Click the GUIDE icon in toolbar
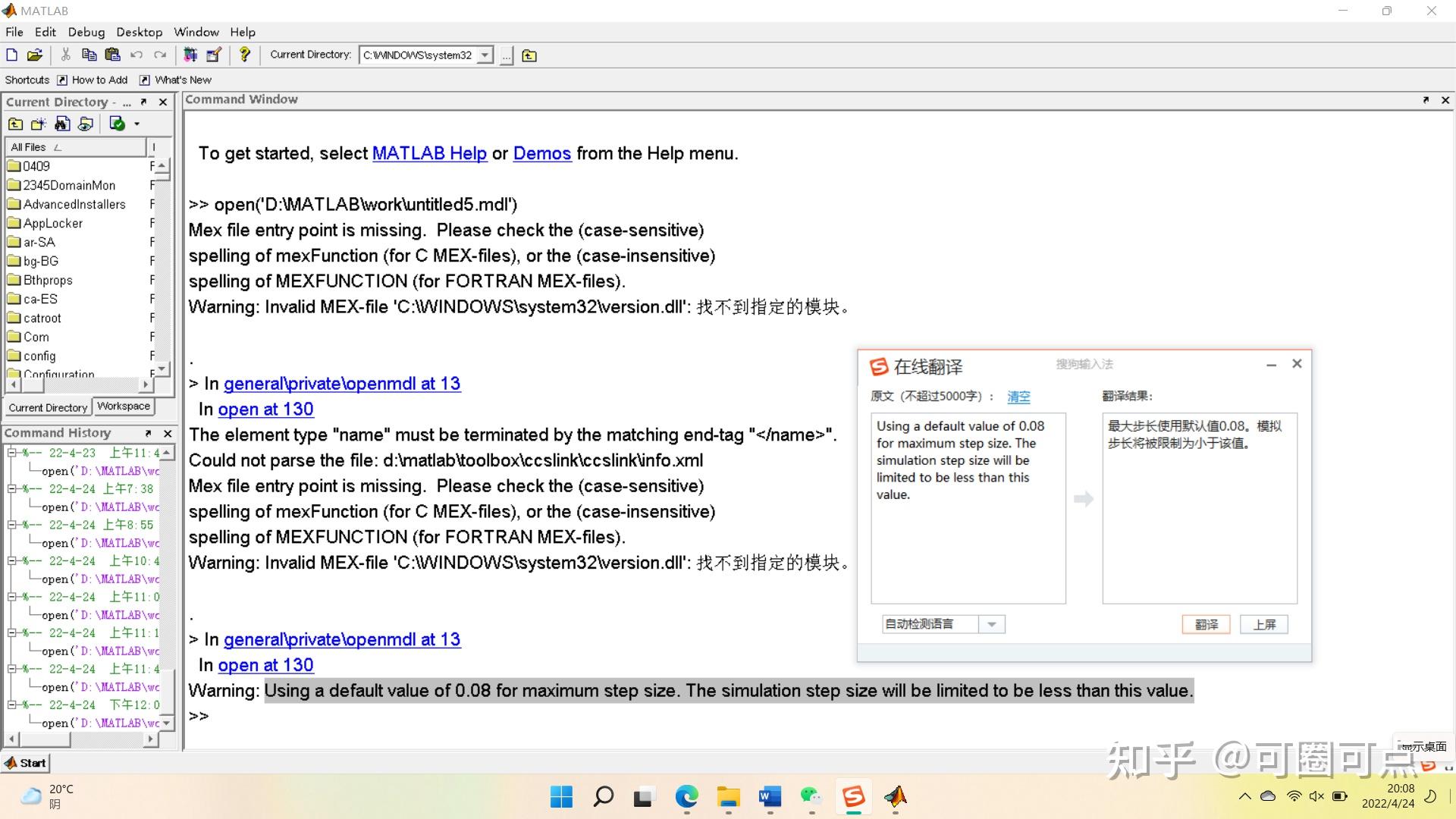Screen dimensions: 1456x819 click(214, 55)
